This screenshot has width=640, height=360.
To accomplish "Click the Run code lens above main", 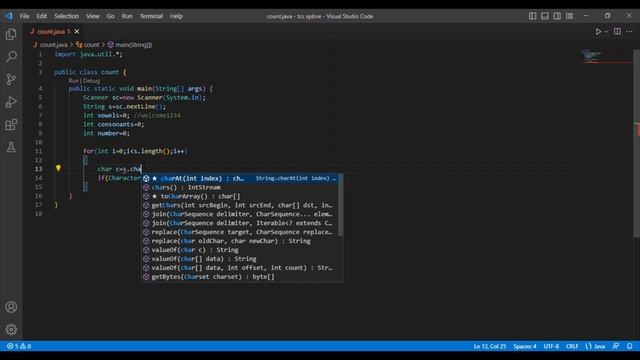I will pos(73,81).
